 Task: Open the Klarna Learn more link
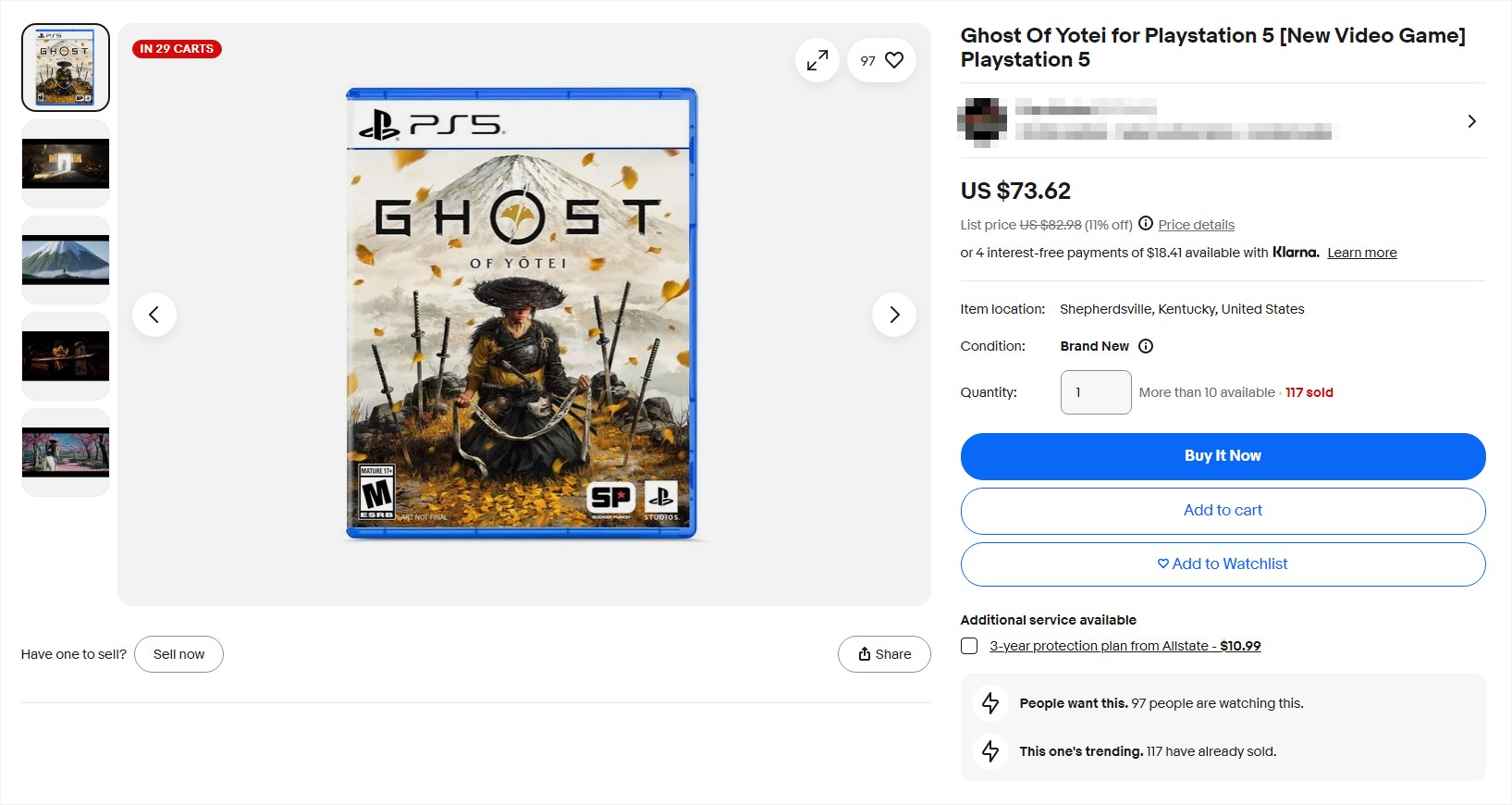coord(1361,253)
